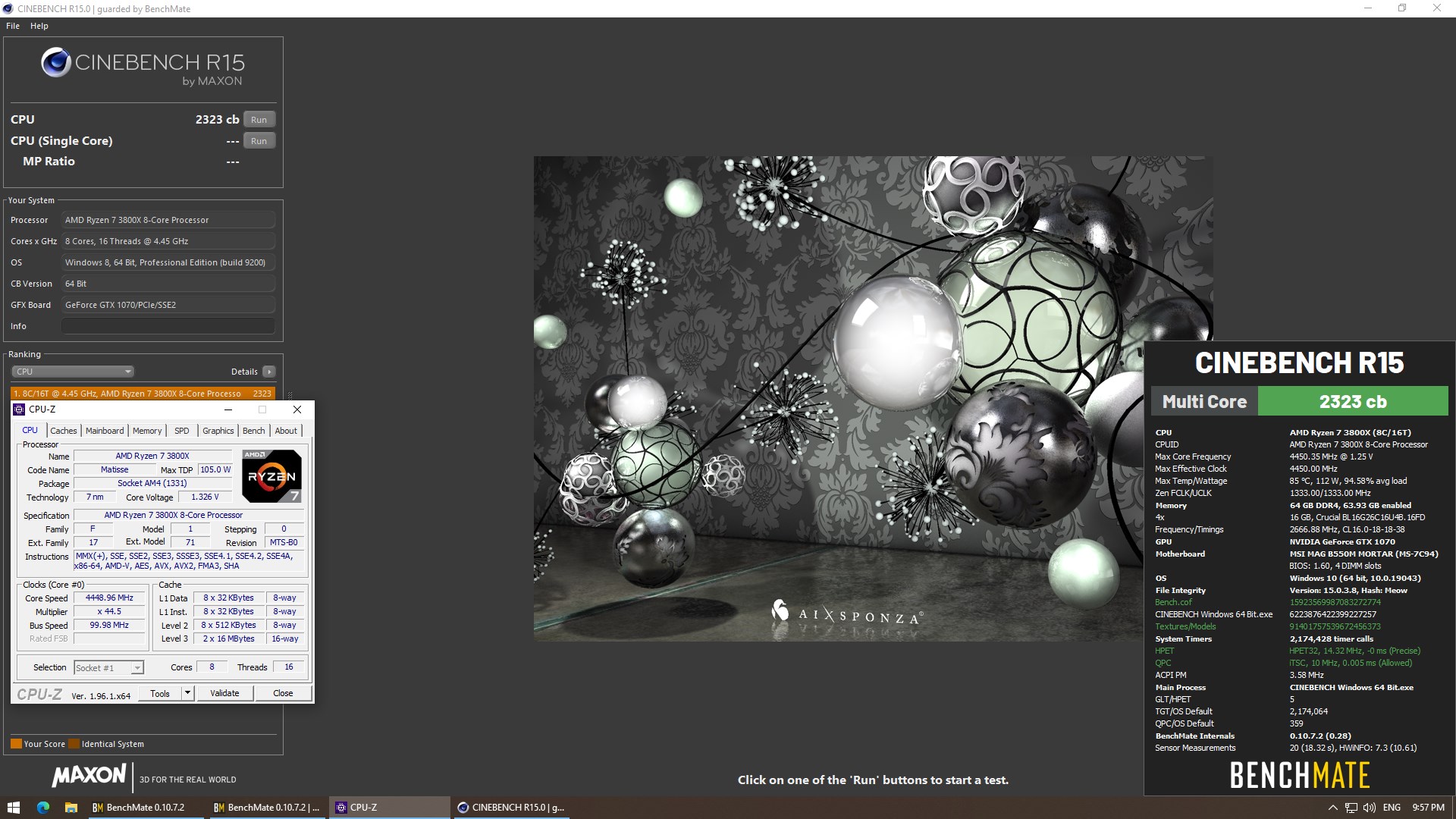The width and height of the screenshot is (1456, 819).
Task: Click the Core Voltage value 1.326 V
Action: pyautogui.click(x=205, y=497)
